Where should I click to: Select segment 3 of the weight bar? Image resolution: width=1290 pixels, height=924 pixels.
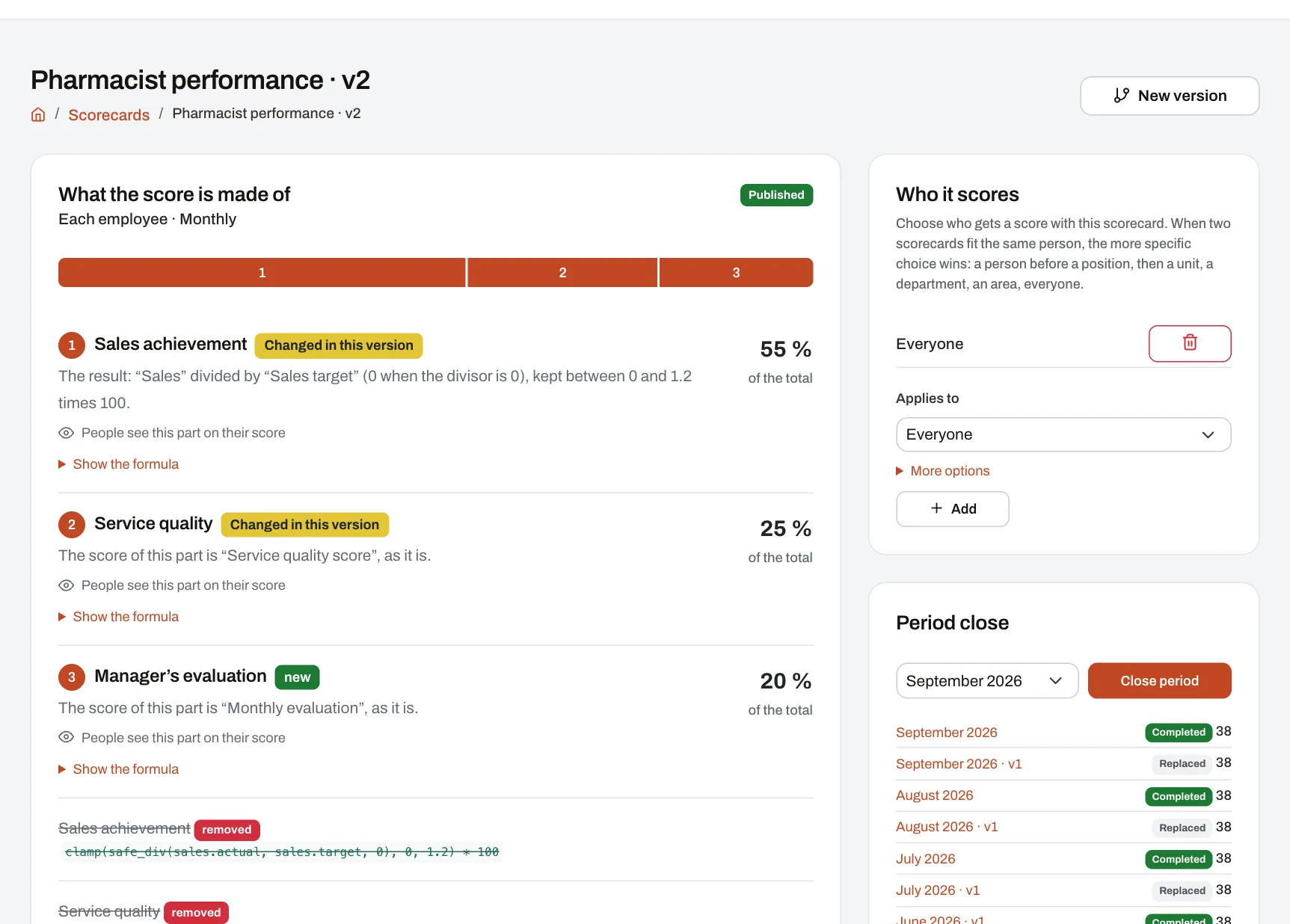pos(736,272)
